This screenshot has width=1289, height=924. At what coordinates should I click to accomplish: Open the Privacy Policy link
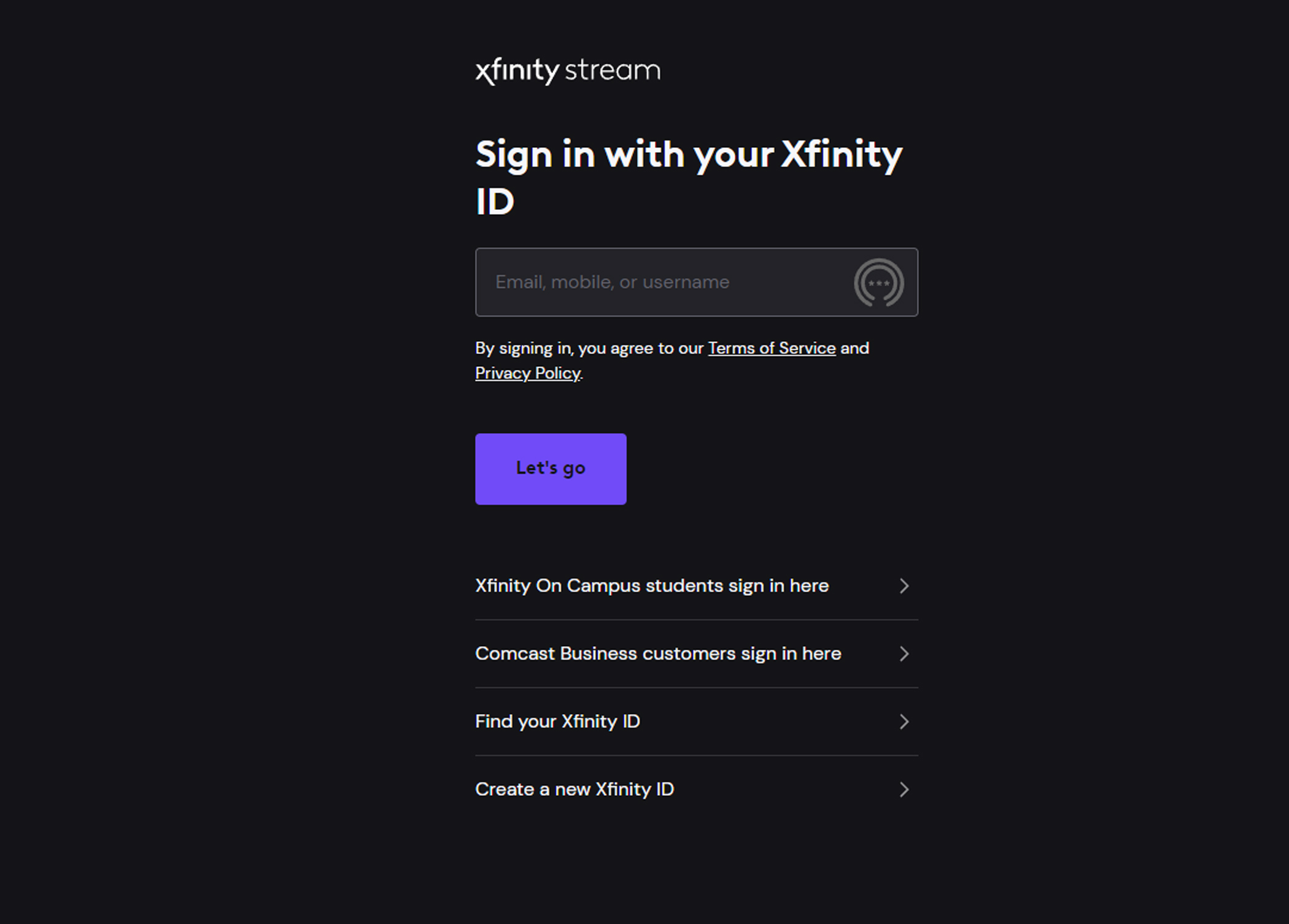(x=527, y=374)
